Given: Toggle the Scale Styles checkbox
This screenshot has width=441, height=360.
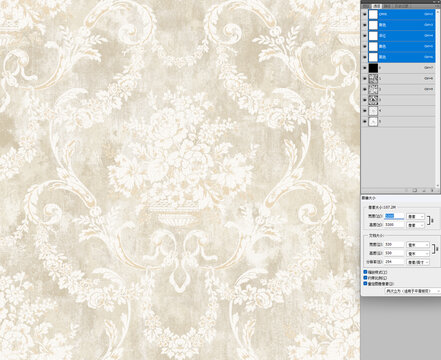Looking at the screenshot, I should tap(365, 272).
